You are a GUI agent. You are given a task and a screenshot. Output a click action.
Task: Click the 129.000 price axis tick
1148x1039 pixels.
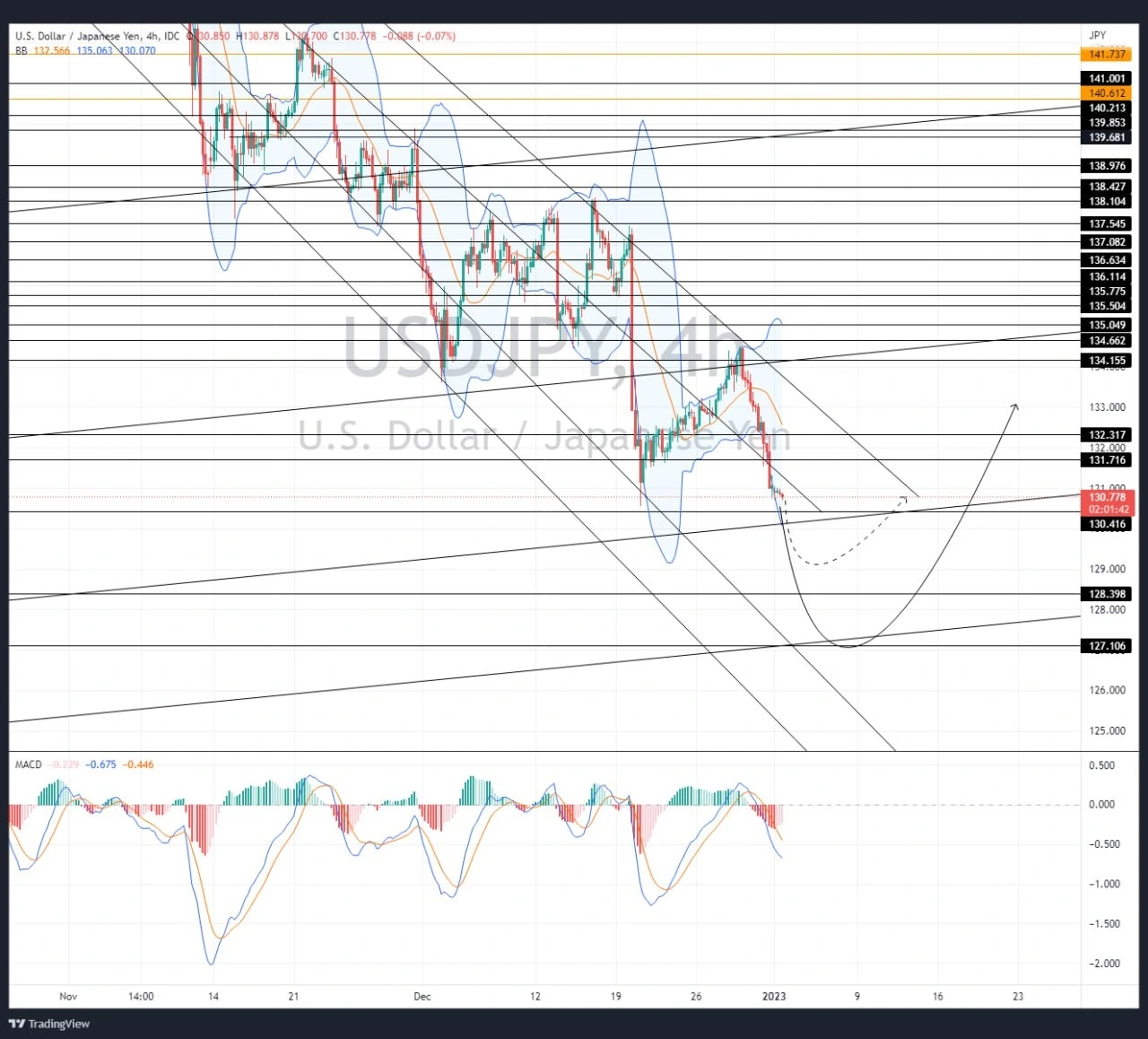coord(1107,569)
